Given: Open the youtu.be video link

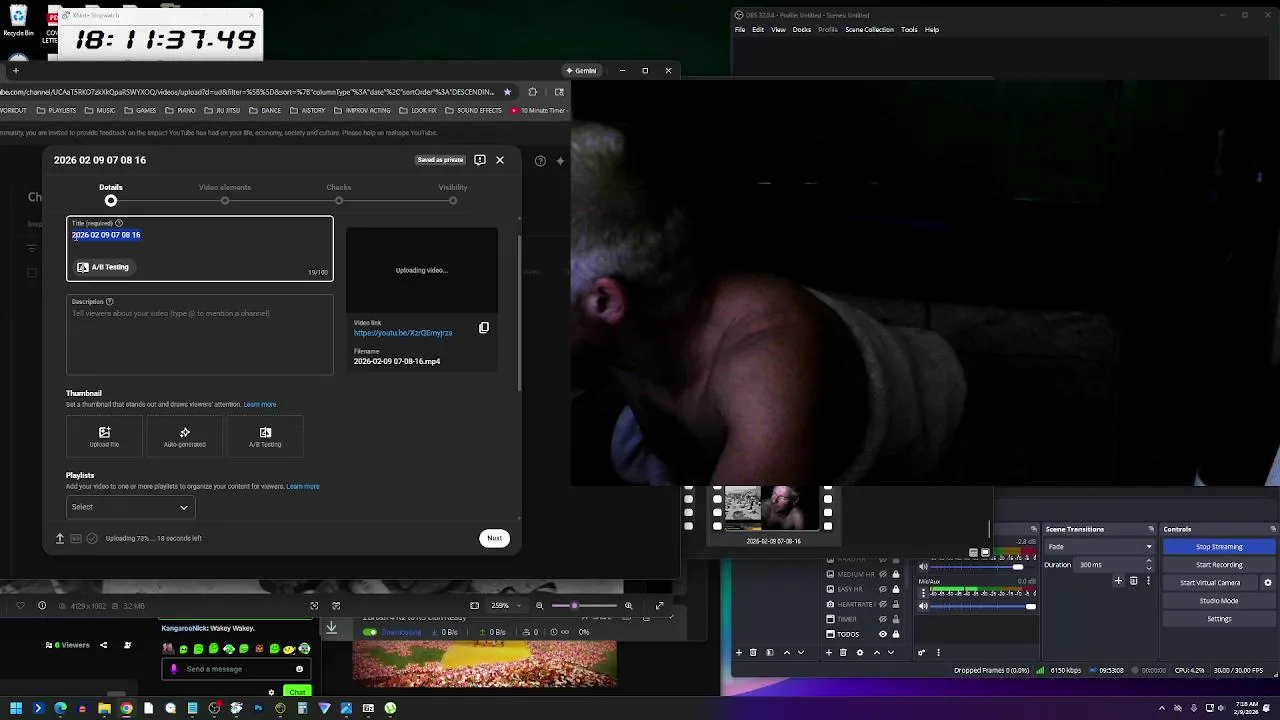Looking at the screenshot, I should tap(403, 333).
